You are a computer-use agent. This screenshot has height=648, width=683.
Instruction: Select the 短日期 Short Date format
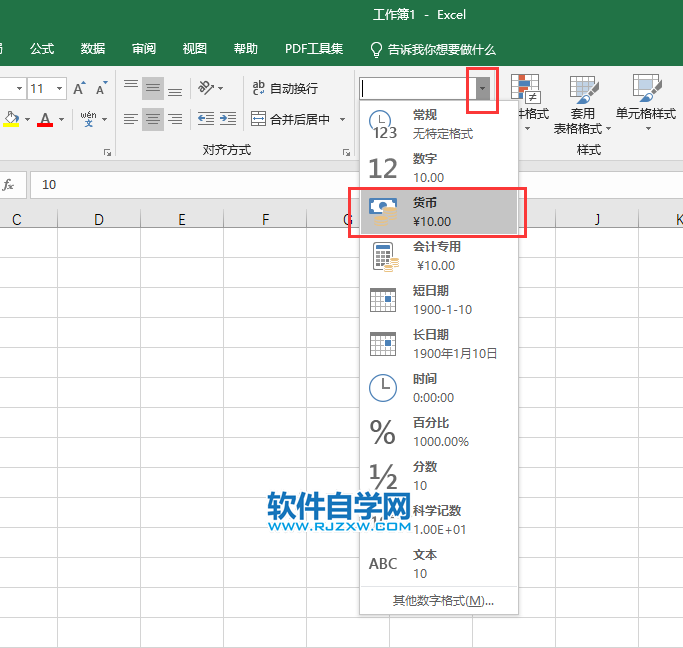click(x=439, y=300)
